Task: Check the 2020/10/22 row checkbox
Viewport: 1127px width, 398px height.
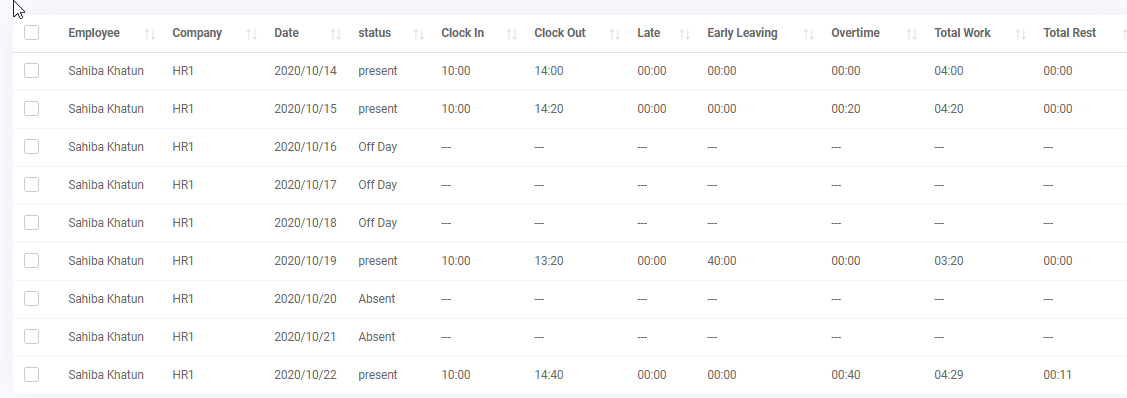Action: point(32,374)
